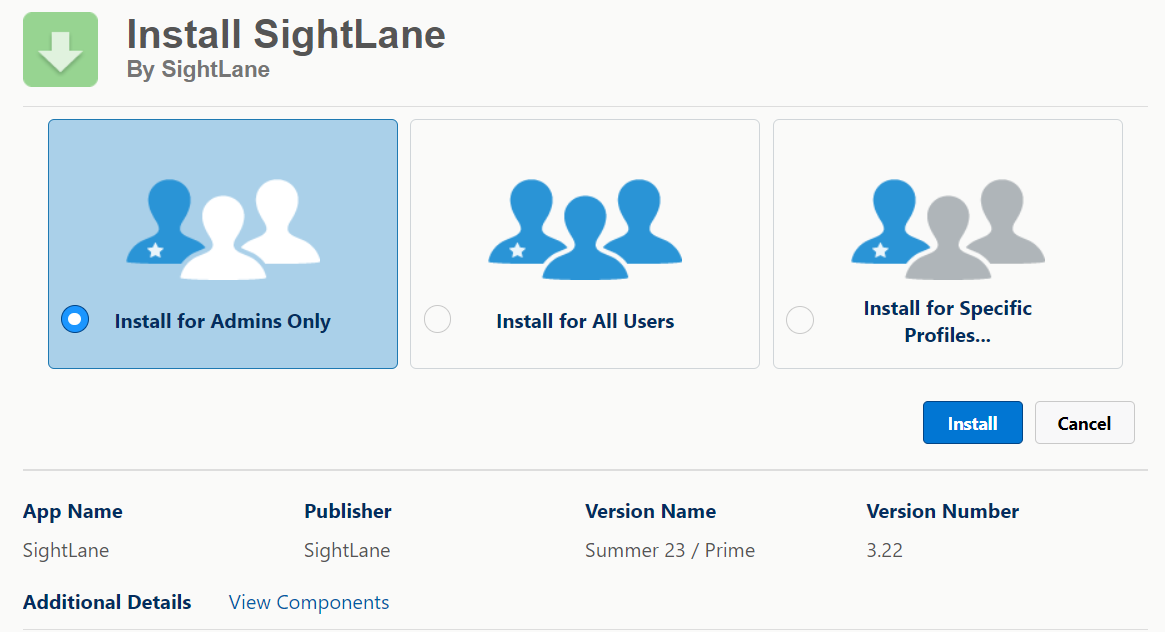Click the Publisher column header
The height and width of the screenshot is (632, 1165).
pos(348,511)
